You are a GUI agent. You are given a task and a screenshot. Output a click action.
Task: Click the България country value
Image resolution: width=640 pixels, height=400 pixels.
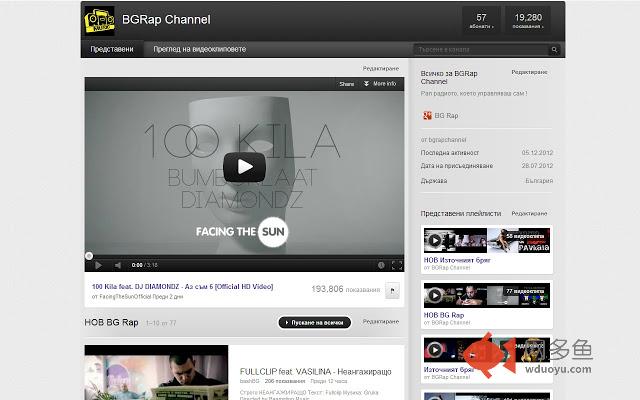pyautogui.click(x=539, y=180)
